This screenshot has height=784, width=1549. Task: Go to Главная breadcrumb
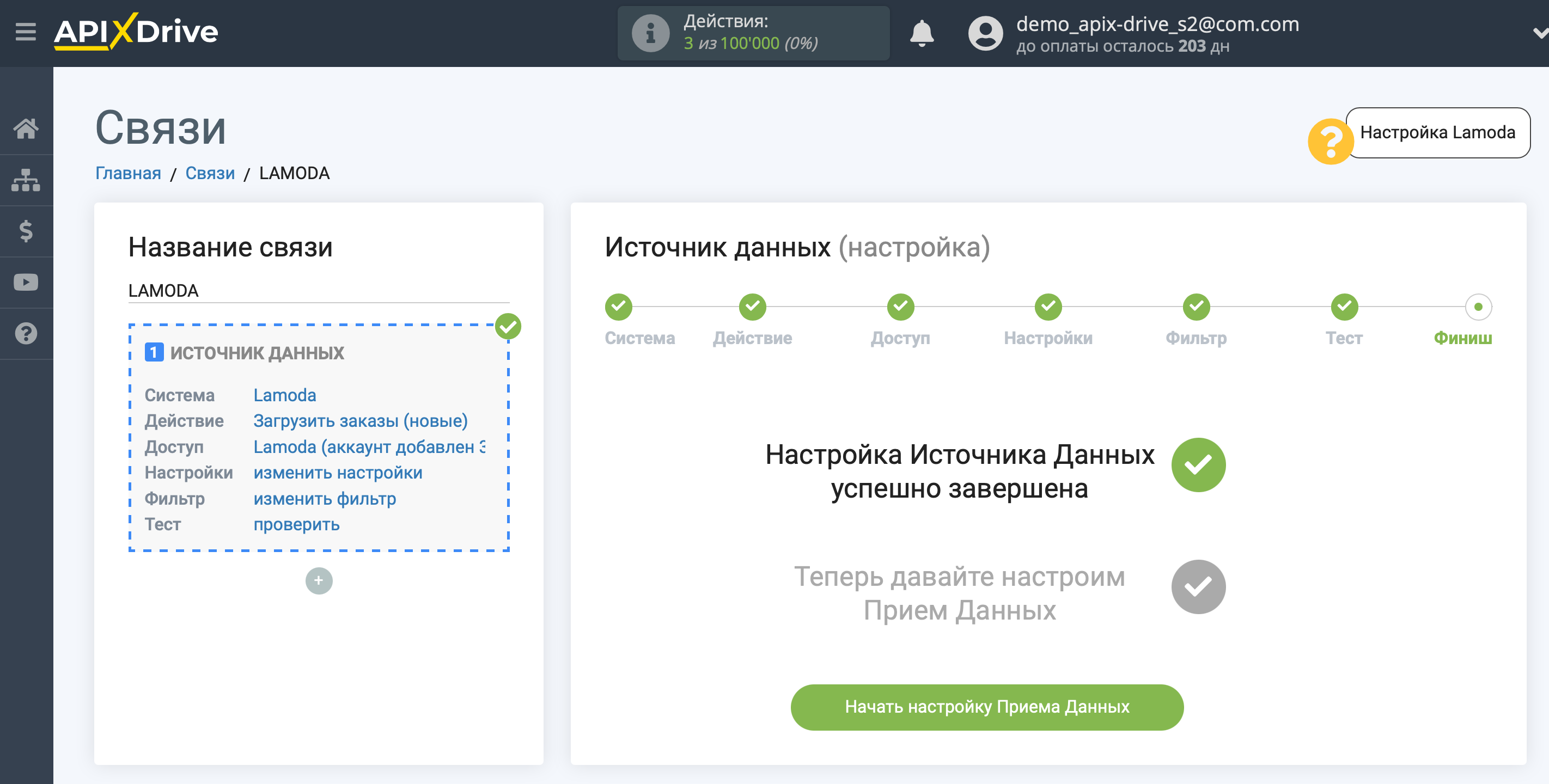(x=128, y=173)
